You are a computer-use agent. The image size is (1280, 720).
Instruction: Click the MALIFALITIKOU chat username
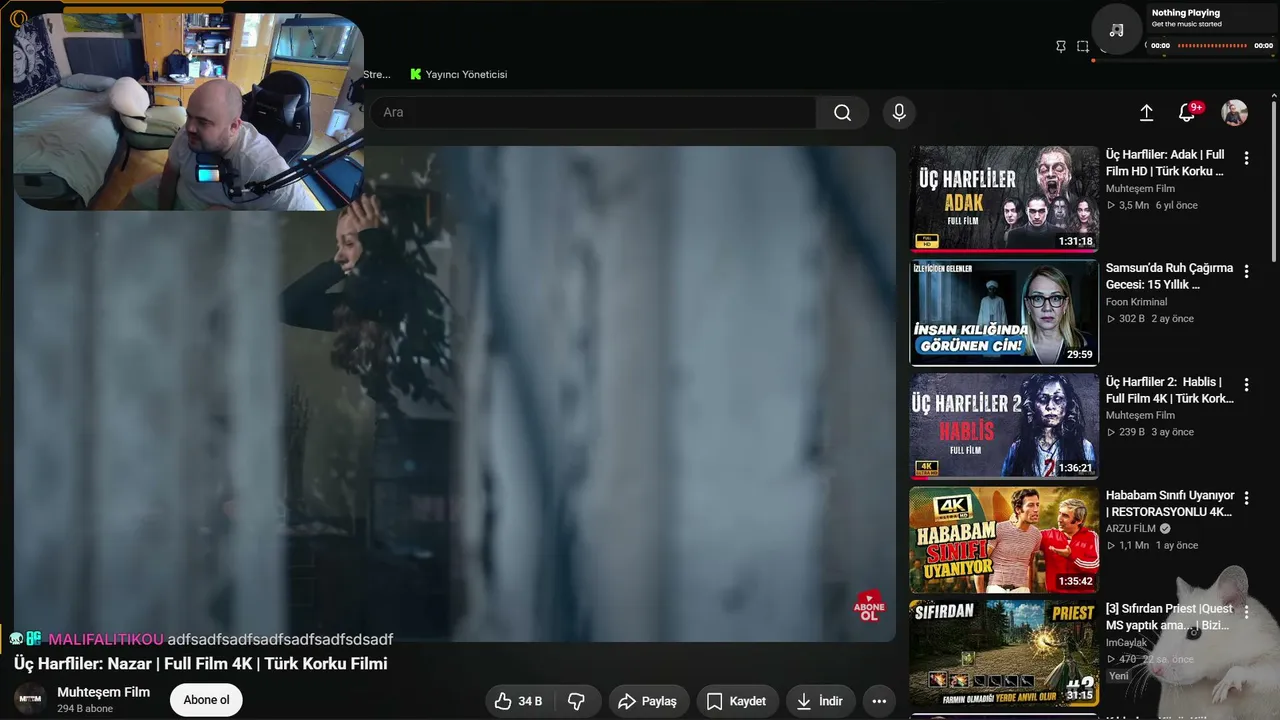[x=106, y=639]
